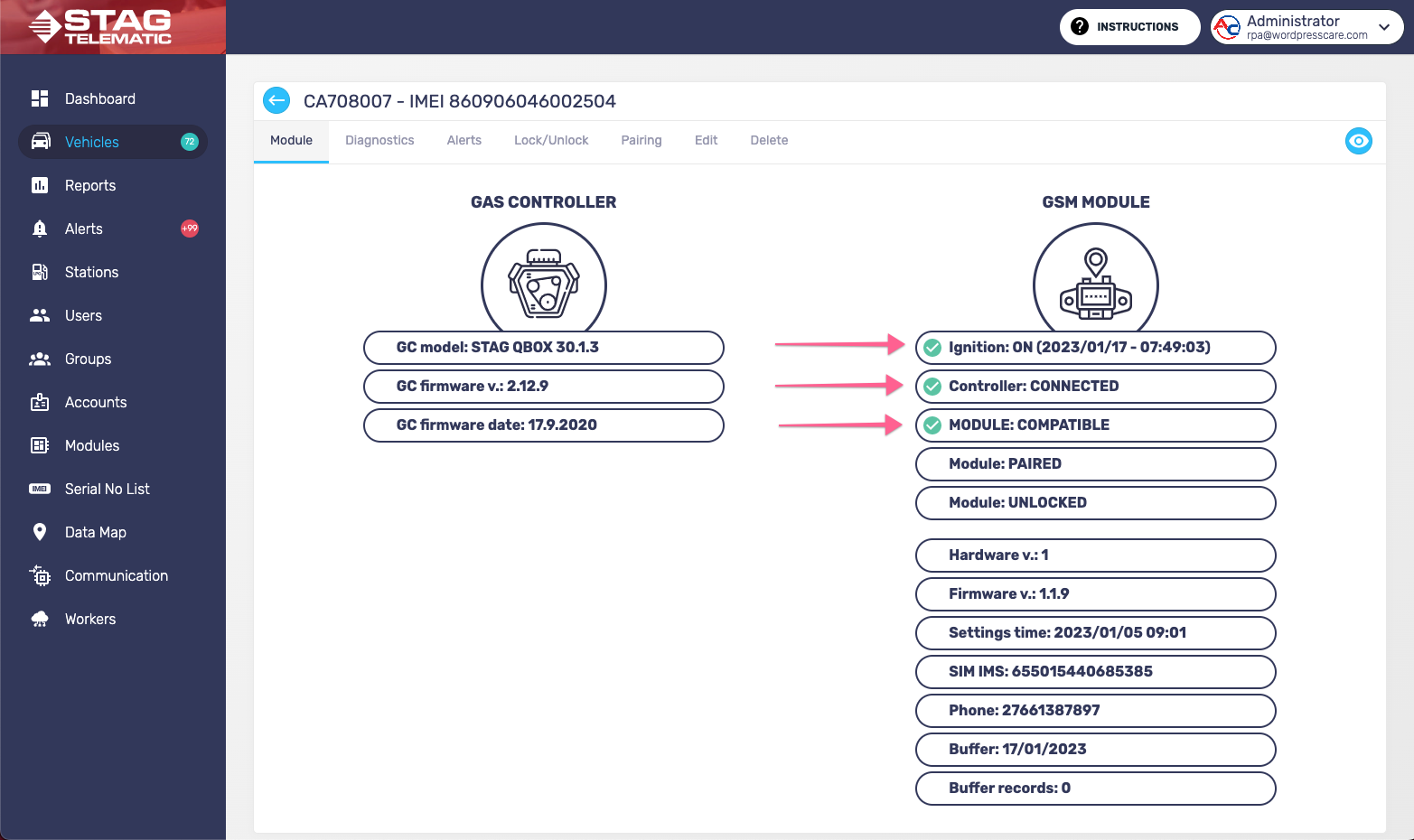Screen dimensions: 1414x840
Task: Open the Pairing tab
Action: [x=641, y=141]
